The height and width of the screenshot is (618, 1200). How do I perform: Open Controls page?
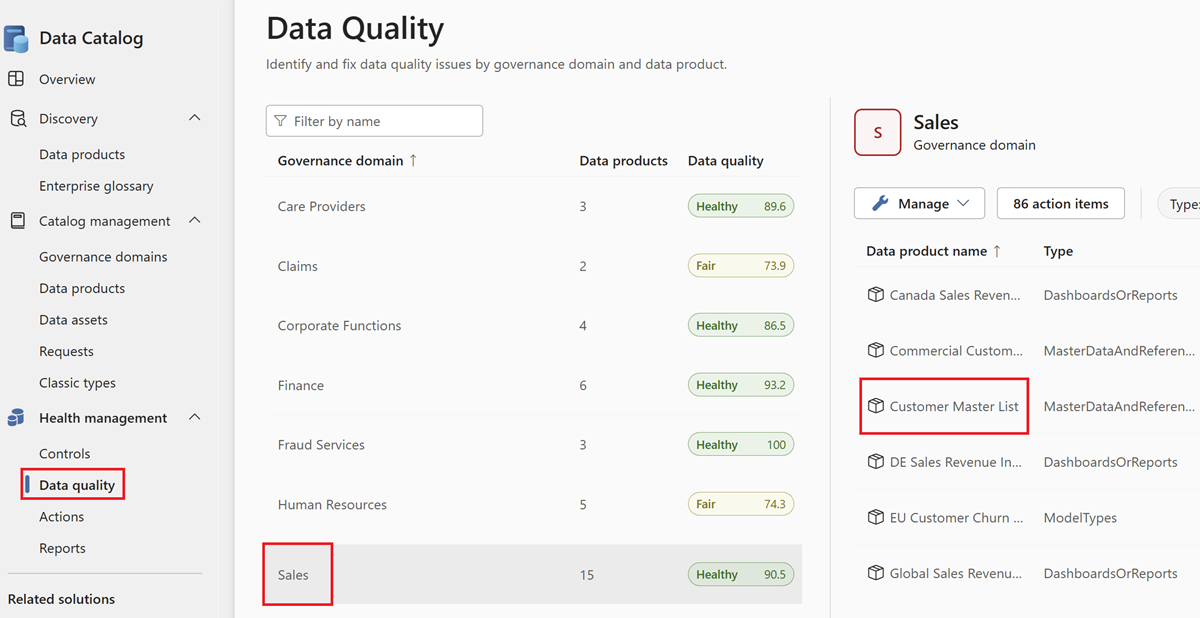point(65,454)
